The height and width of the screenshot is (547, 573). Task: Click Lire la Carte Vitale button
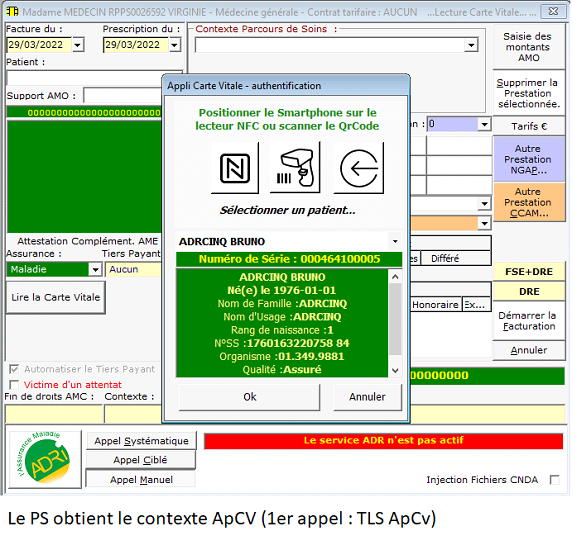pos(56,297)
